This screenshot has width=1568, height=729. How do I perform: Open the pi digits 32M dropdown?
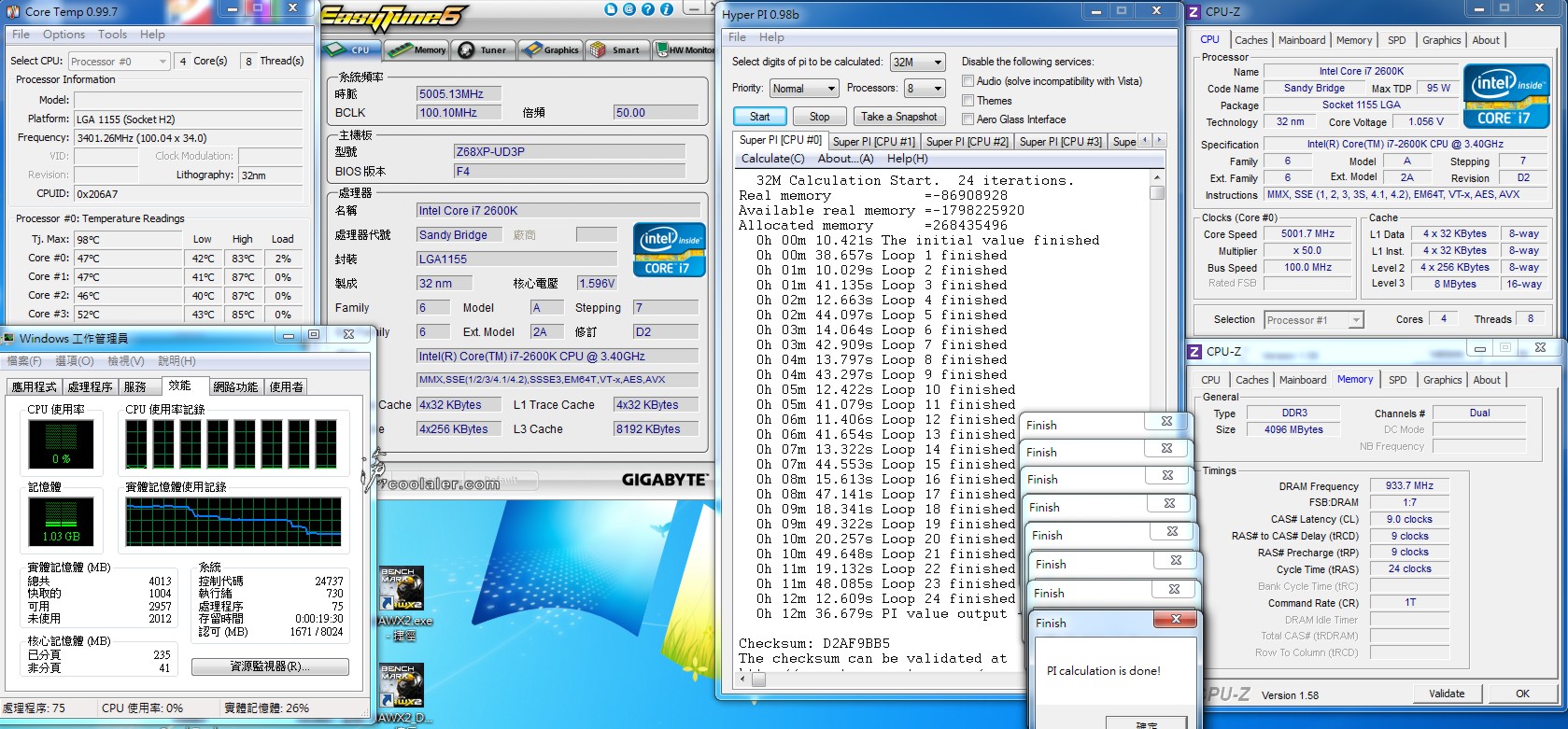point(918,62)
